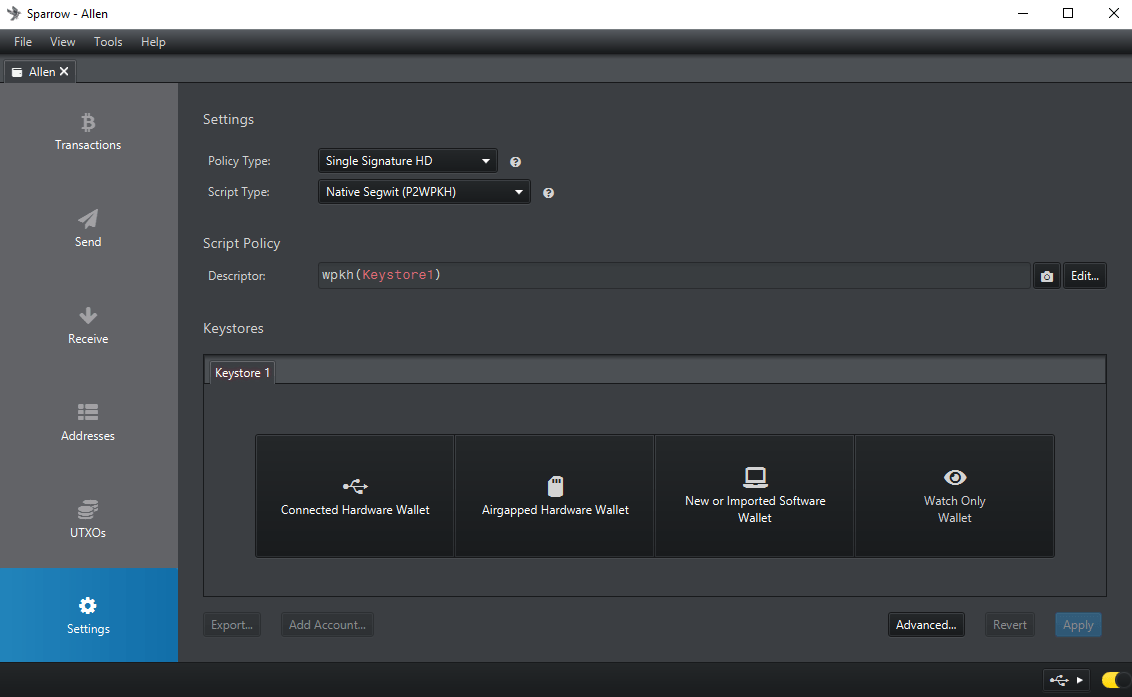1132x697 pixels.
Task: Choose Airgapped Hardware Wallet
Action: (x=555, y=495)
